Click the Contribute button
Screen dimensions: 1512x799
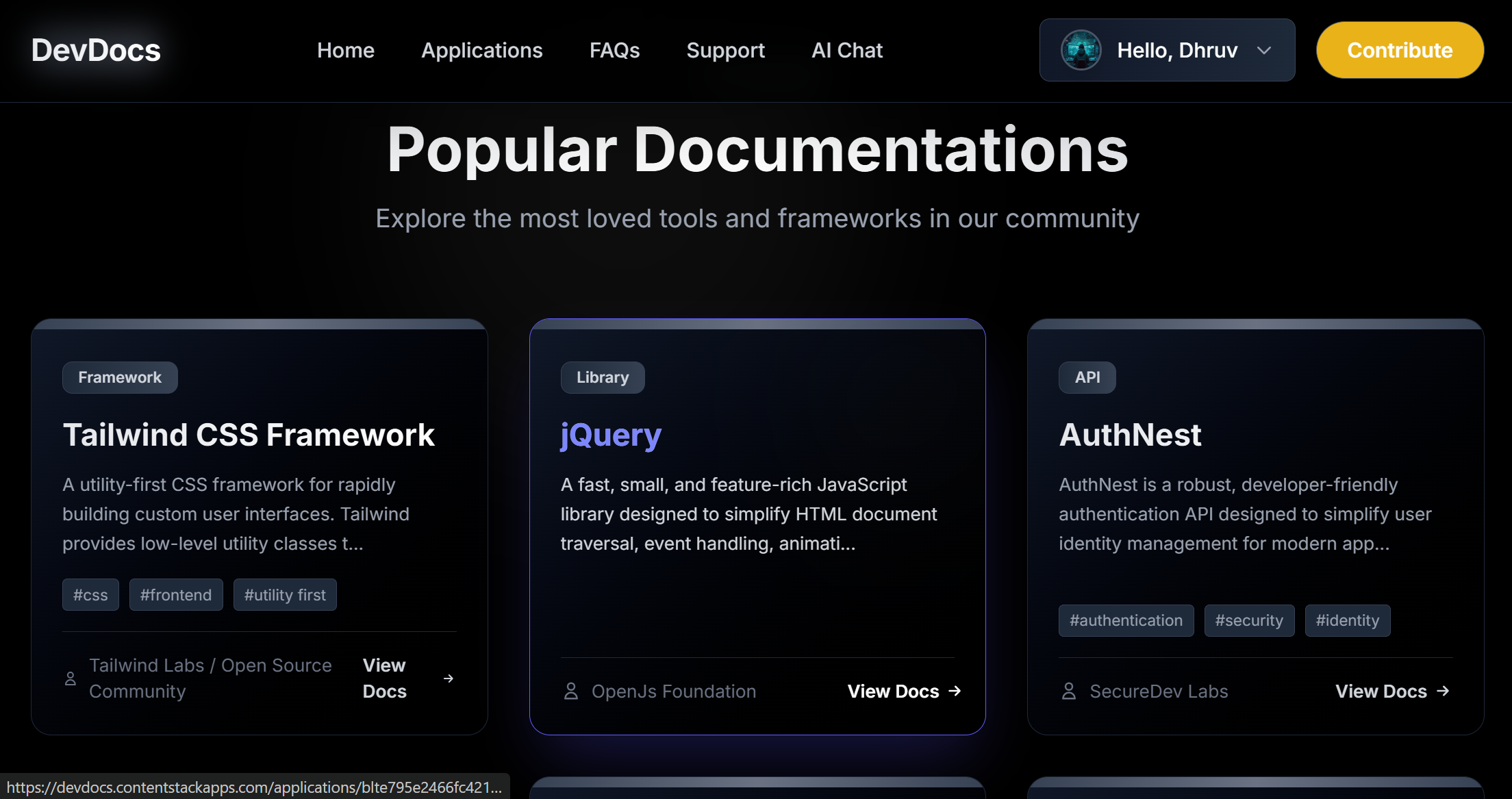(x=1400, y=50)
